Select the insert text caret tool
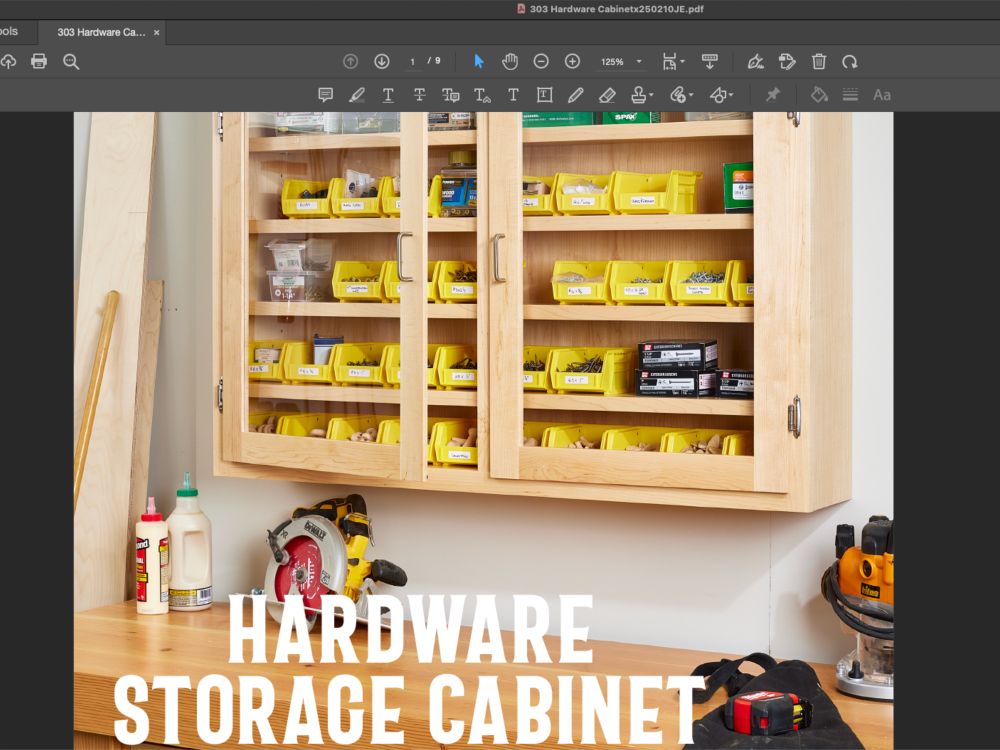 click(x=482, y=95)
